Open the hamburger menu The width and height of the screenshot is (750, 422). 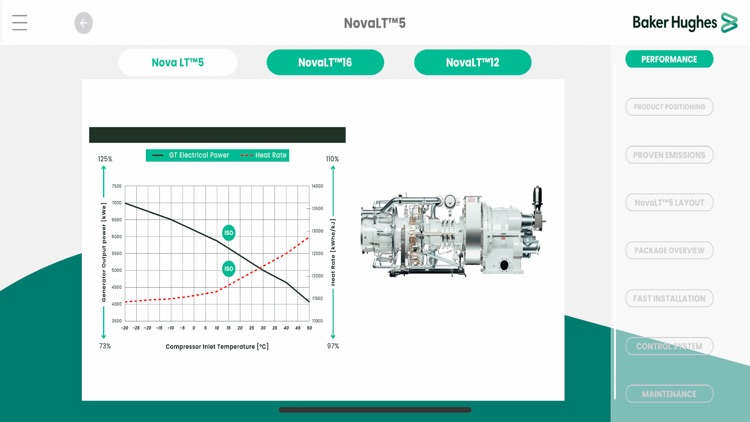[x=20, y=22]
